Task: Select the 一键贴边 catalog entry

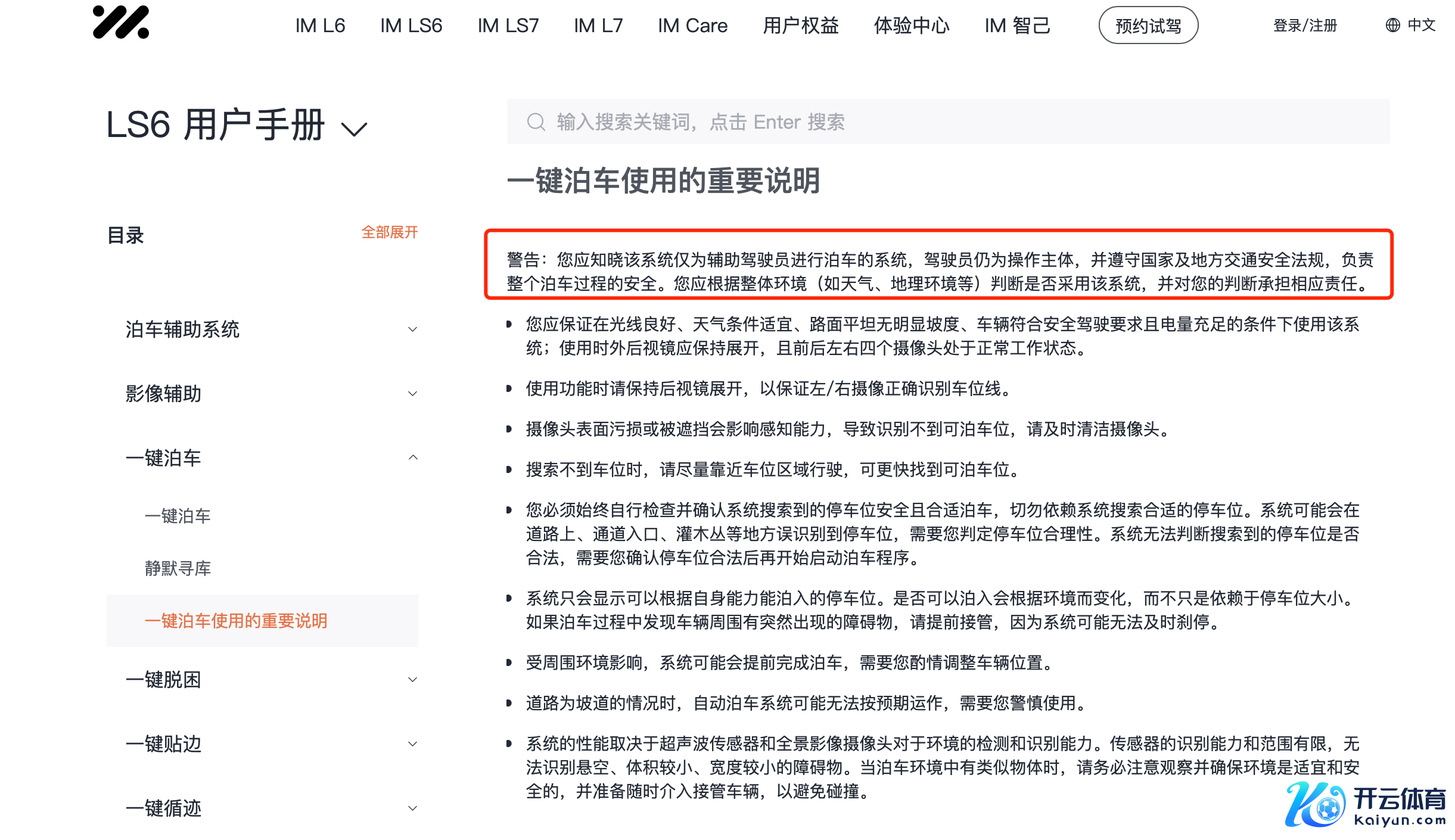Action: pos(163,743)
